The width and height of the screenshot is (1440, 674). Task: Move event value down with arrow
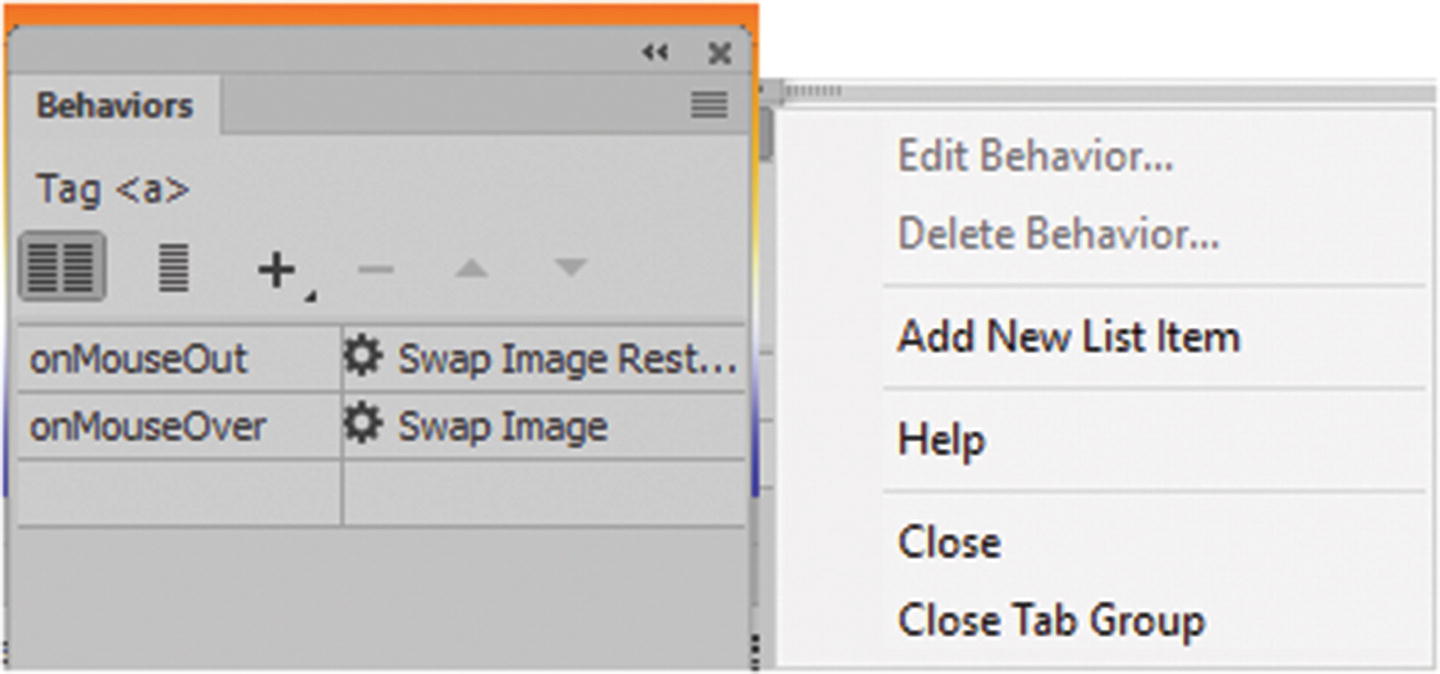pyautogui.click(x=570, y=268)
